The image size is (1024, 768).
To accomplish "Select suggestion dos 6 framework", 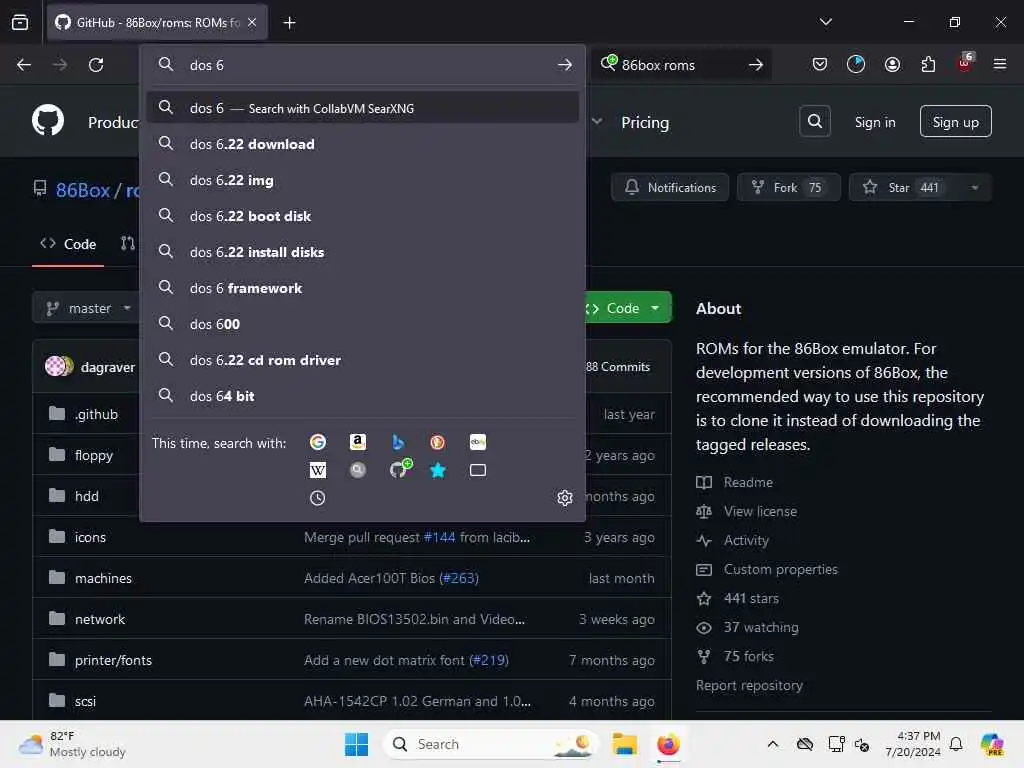I will (362, 288).
